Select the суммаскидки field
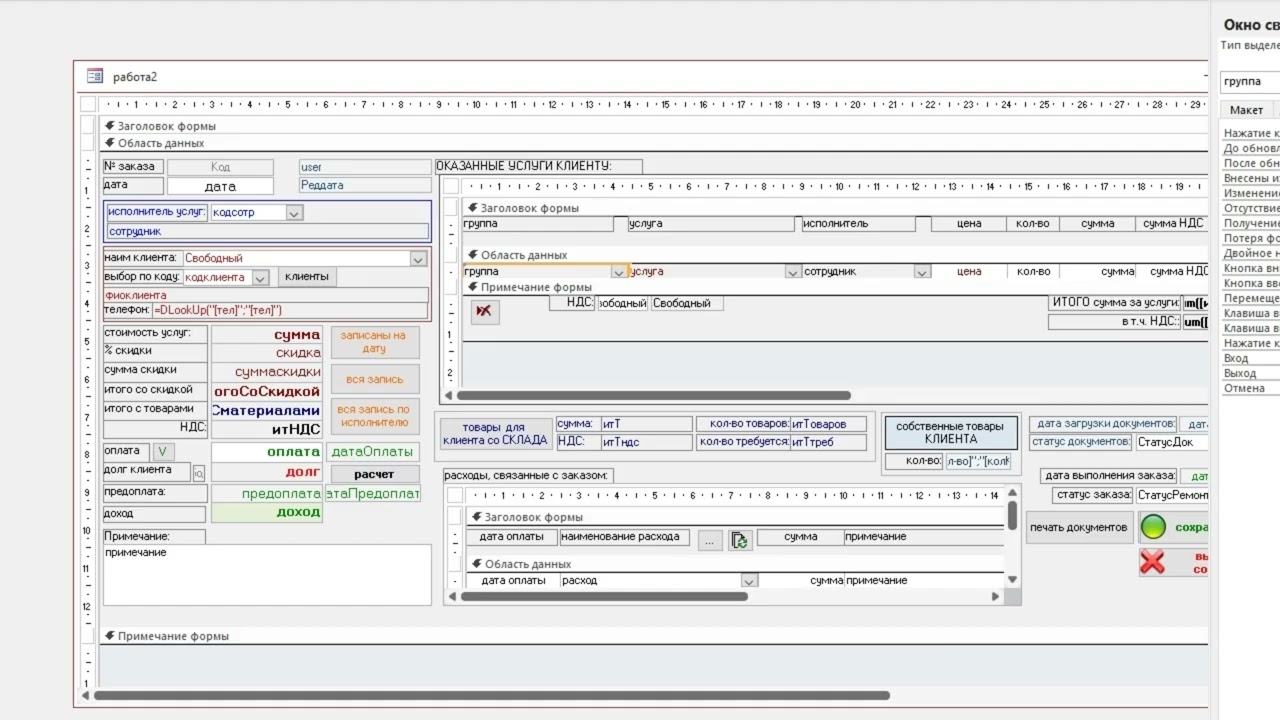This screenshot has width=1280, height=720. coord(266,372)
